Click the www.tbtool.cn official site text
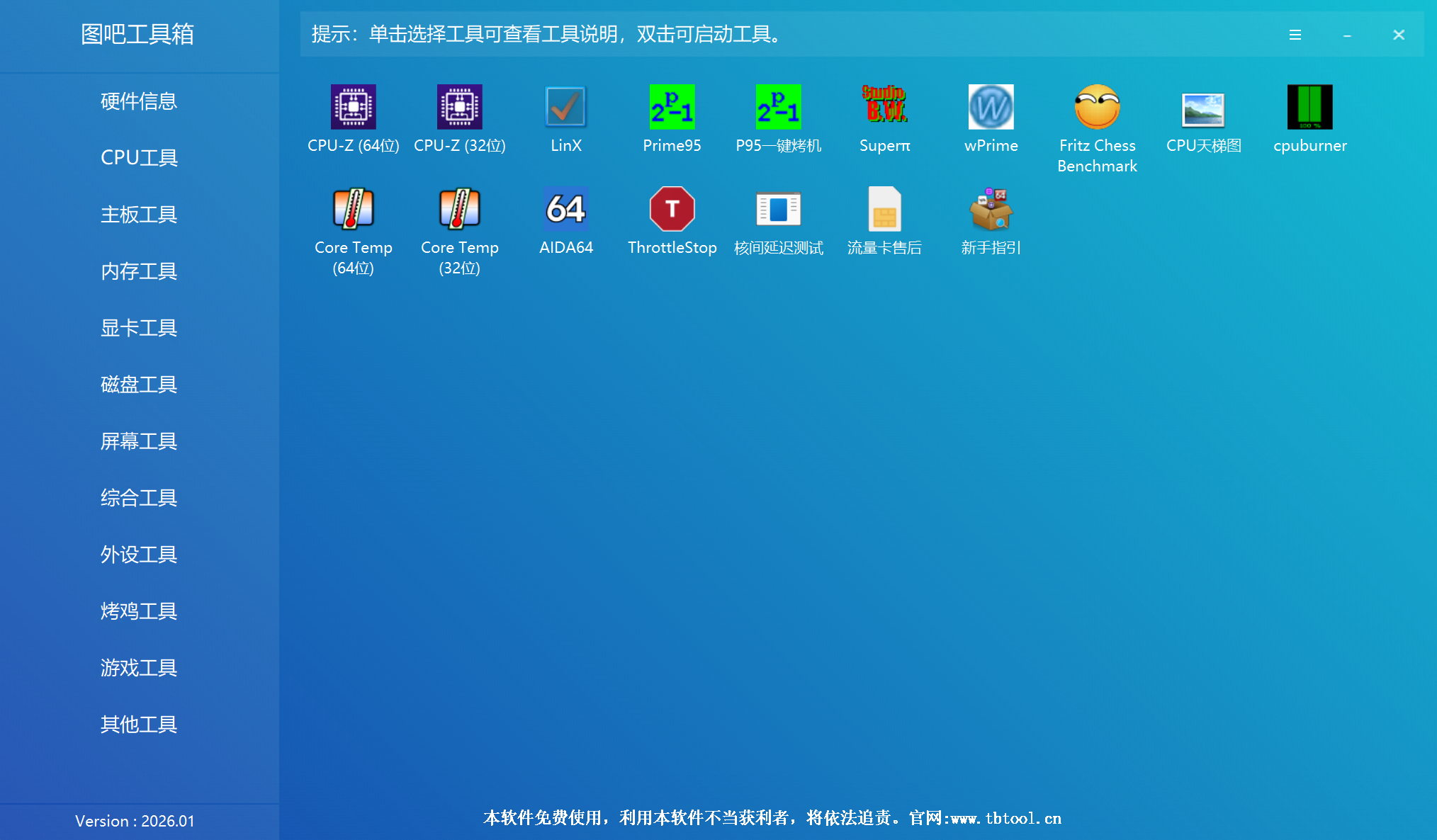This screenshot has height=840, width=1437. pyautogui.click(x=1006, y=819)
